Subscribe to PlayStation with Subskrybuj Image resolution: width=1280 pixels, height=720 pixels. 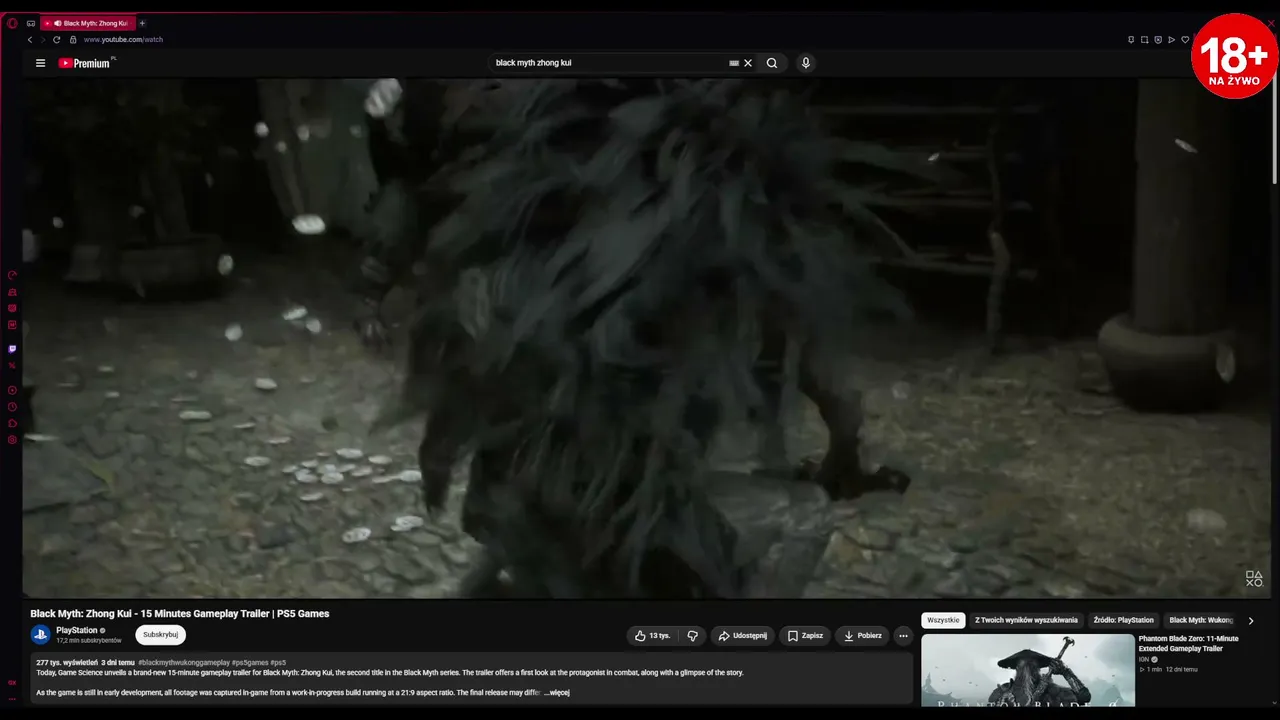[160, 635]
